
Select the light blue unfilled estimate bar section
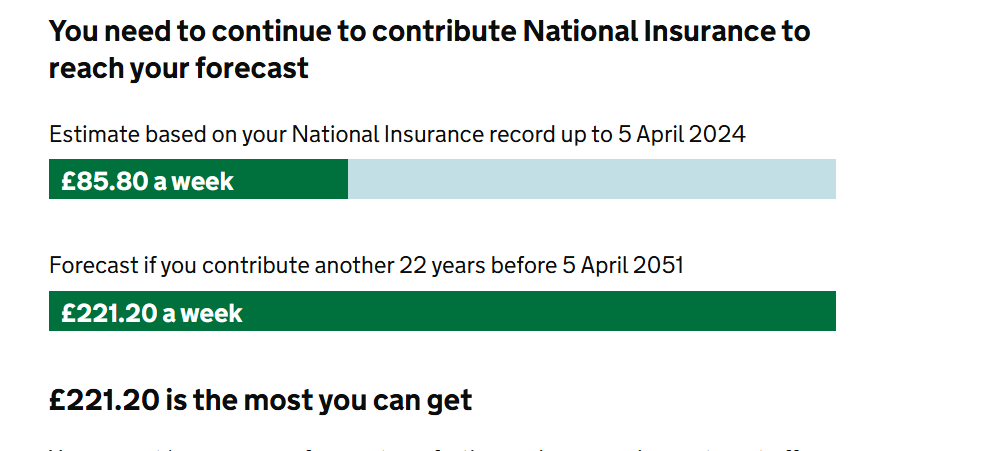(591, 179)
